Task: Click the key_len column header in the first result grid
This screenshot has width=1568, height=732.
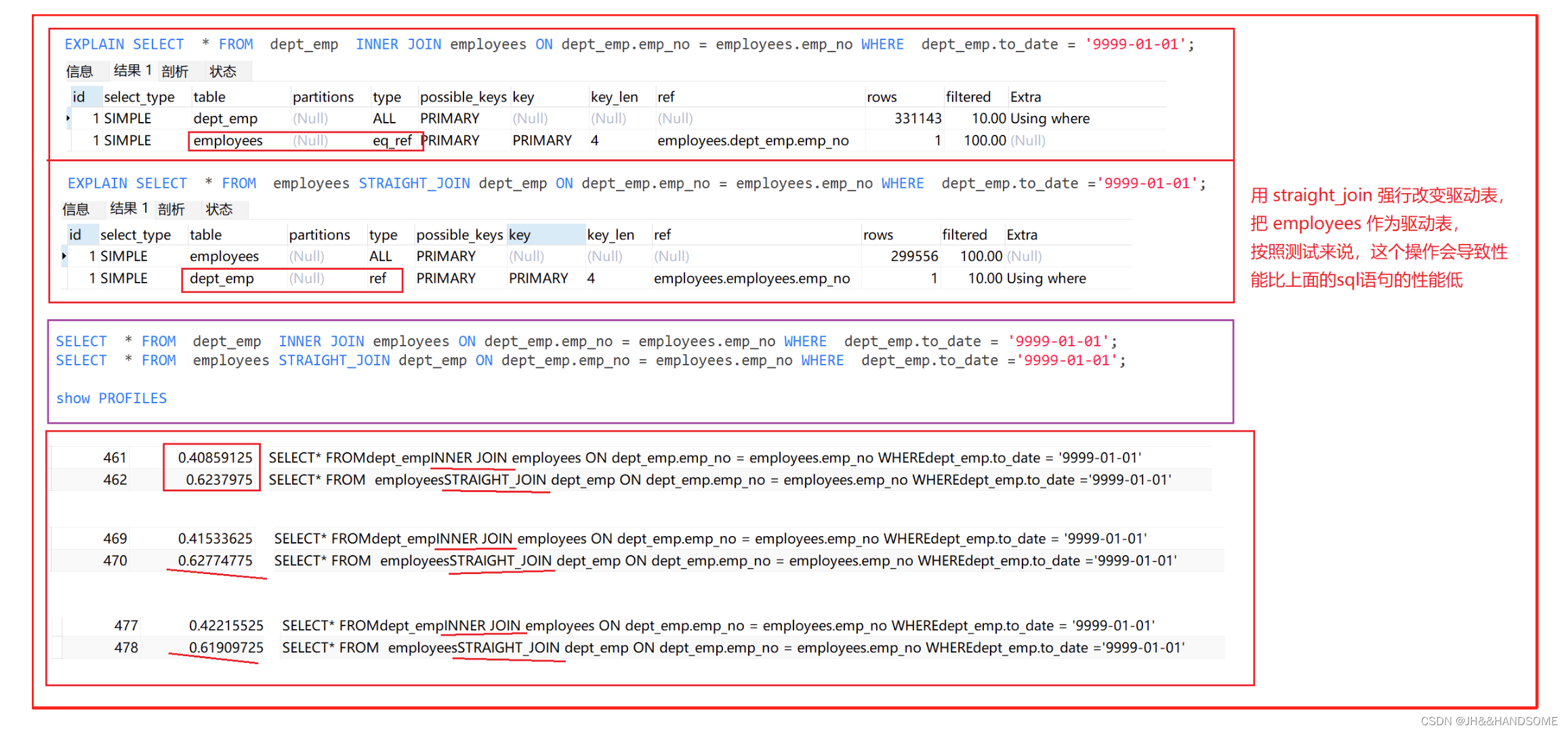Action: pyautogui.click(x=614, y=97)
